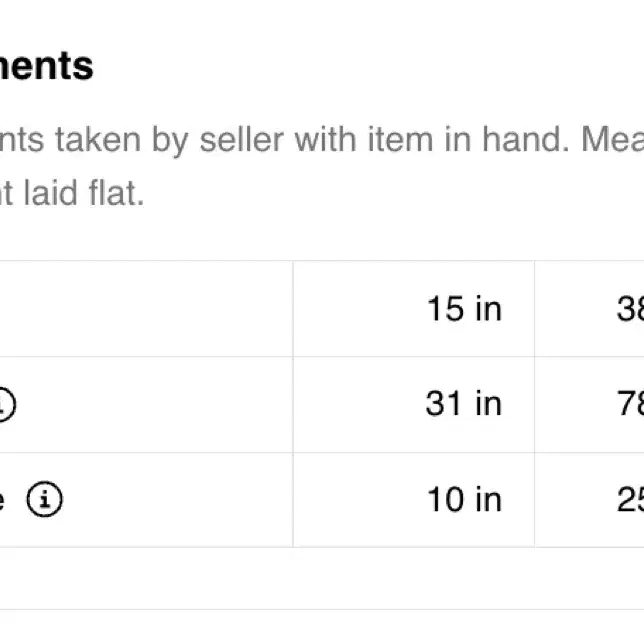
Task: Click the label text ending in 'e' beside 10 in
Action: pos(2,500)
